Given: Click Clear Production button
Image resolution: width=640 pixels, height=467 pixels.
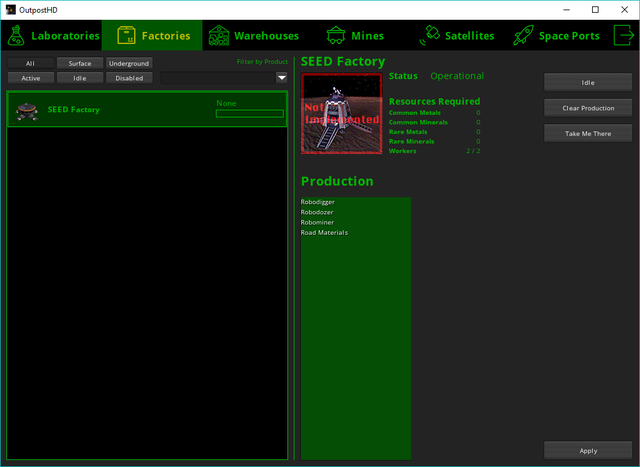Looking at the screenshot, I should [588, 108].
